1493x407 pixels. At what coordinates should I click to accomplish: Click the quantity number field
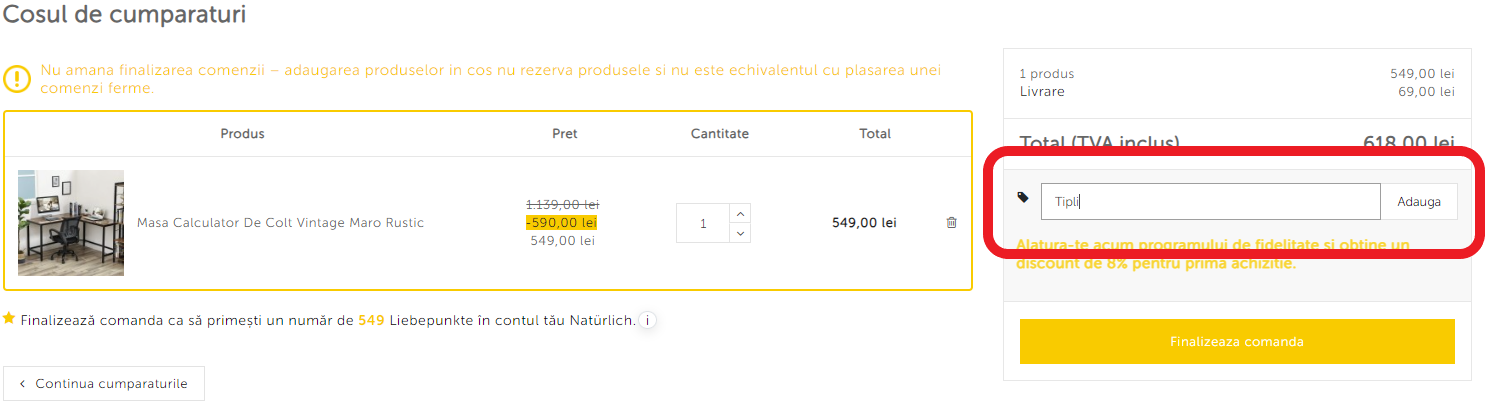click(x=703, y=223)
